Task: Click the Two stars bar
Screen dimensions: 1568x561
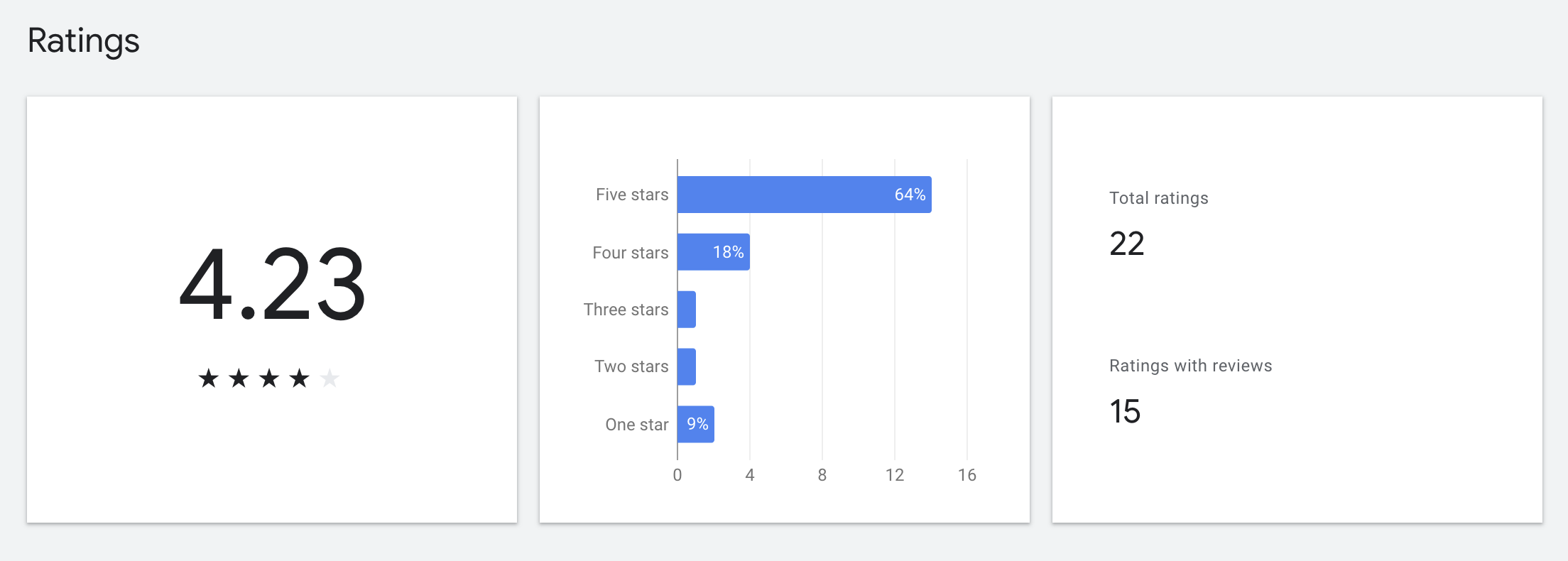Action: [x=686, y=366]
